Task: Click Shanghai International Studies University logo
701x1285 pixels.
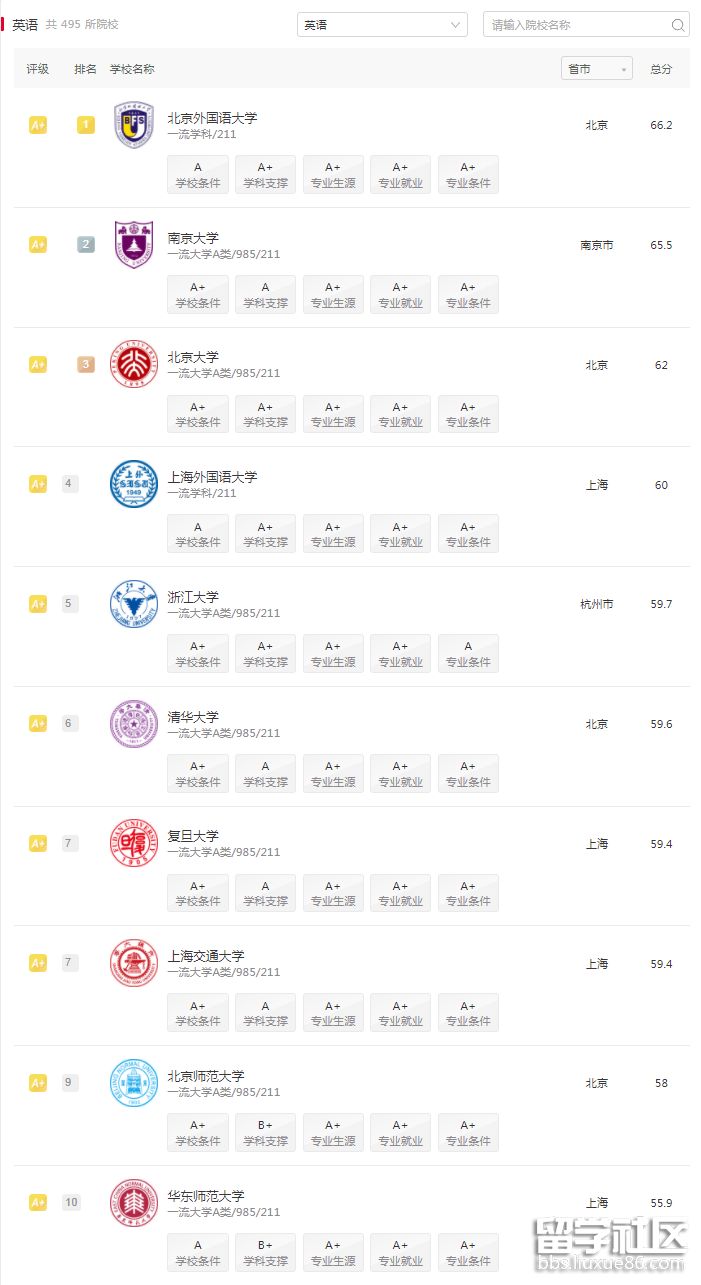Action: 134,484
